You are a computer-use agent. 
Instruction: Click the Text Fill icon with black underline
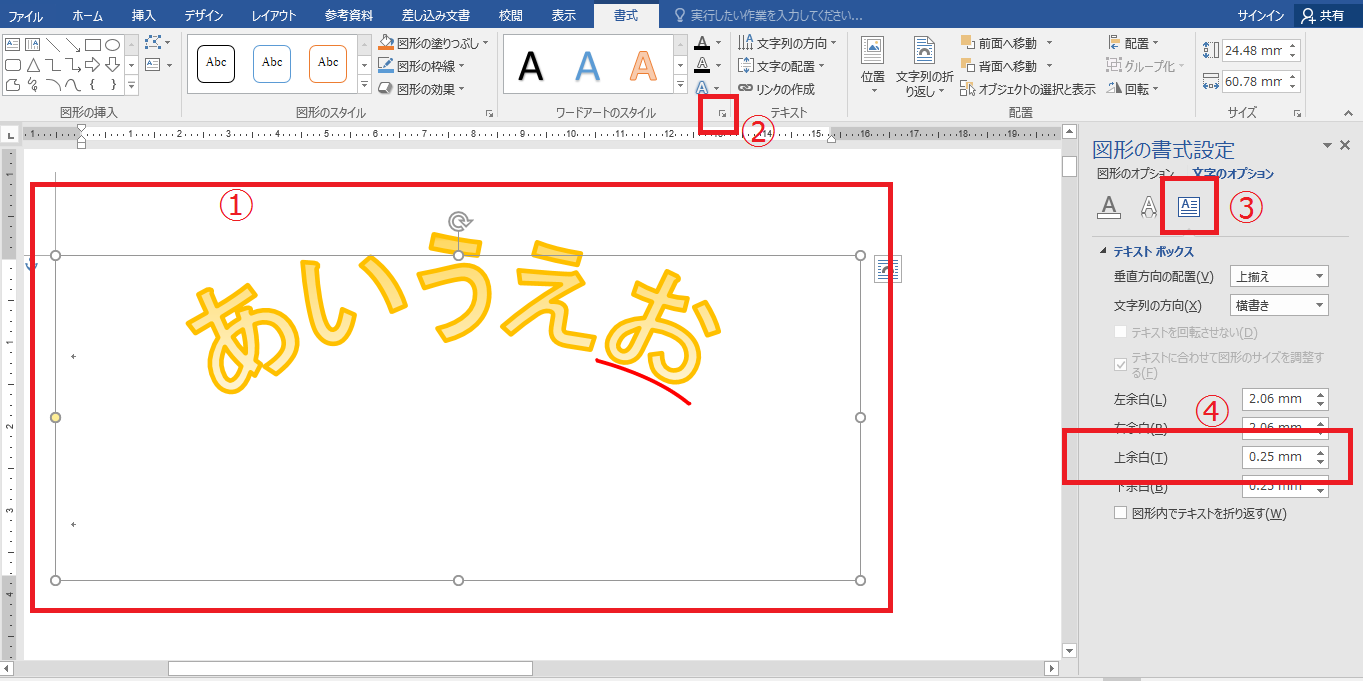pyautogui.click(x=702, y=43)
